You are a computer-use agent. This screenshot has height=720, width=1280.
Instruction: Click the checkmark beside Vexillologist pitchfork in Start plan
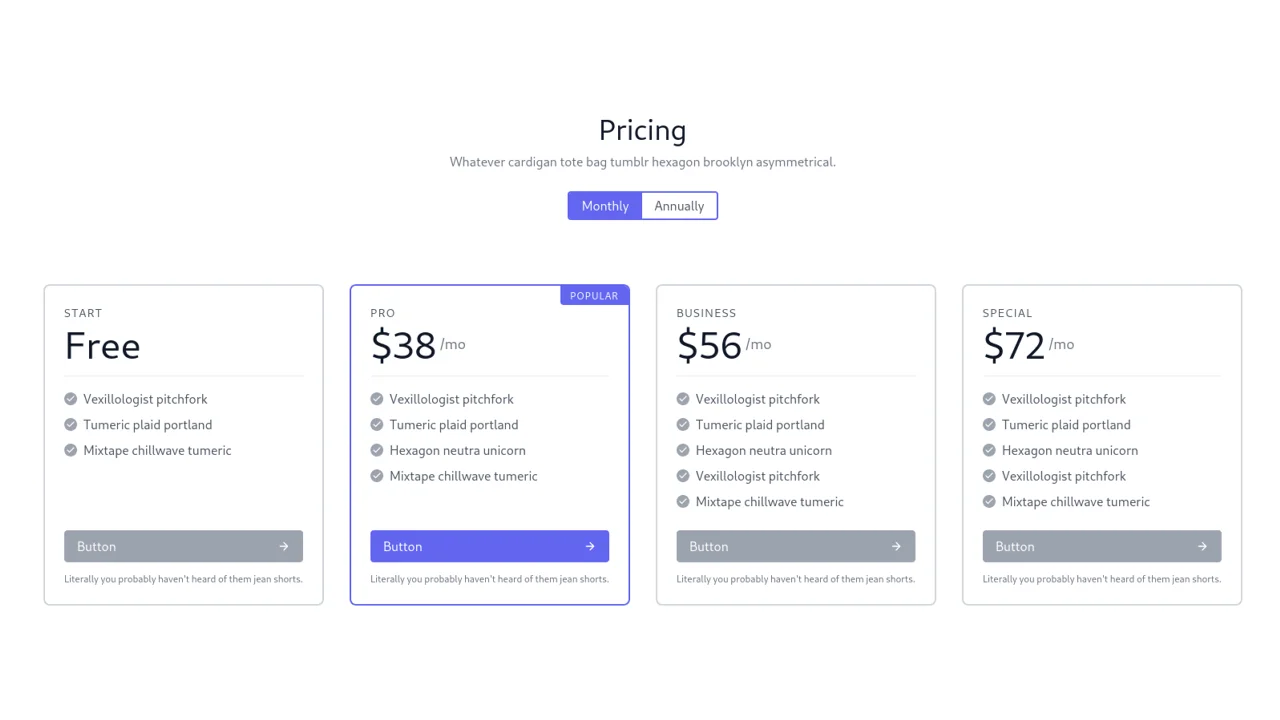tap(70, 399)
